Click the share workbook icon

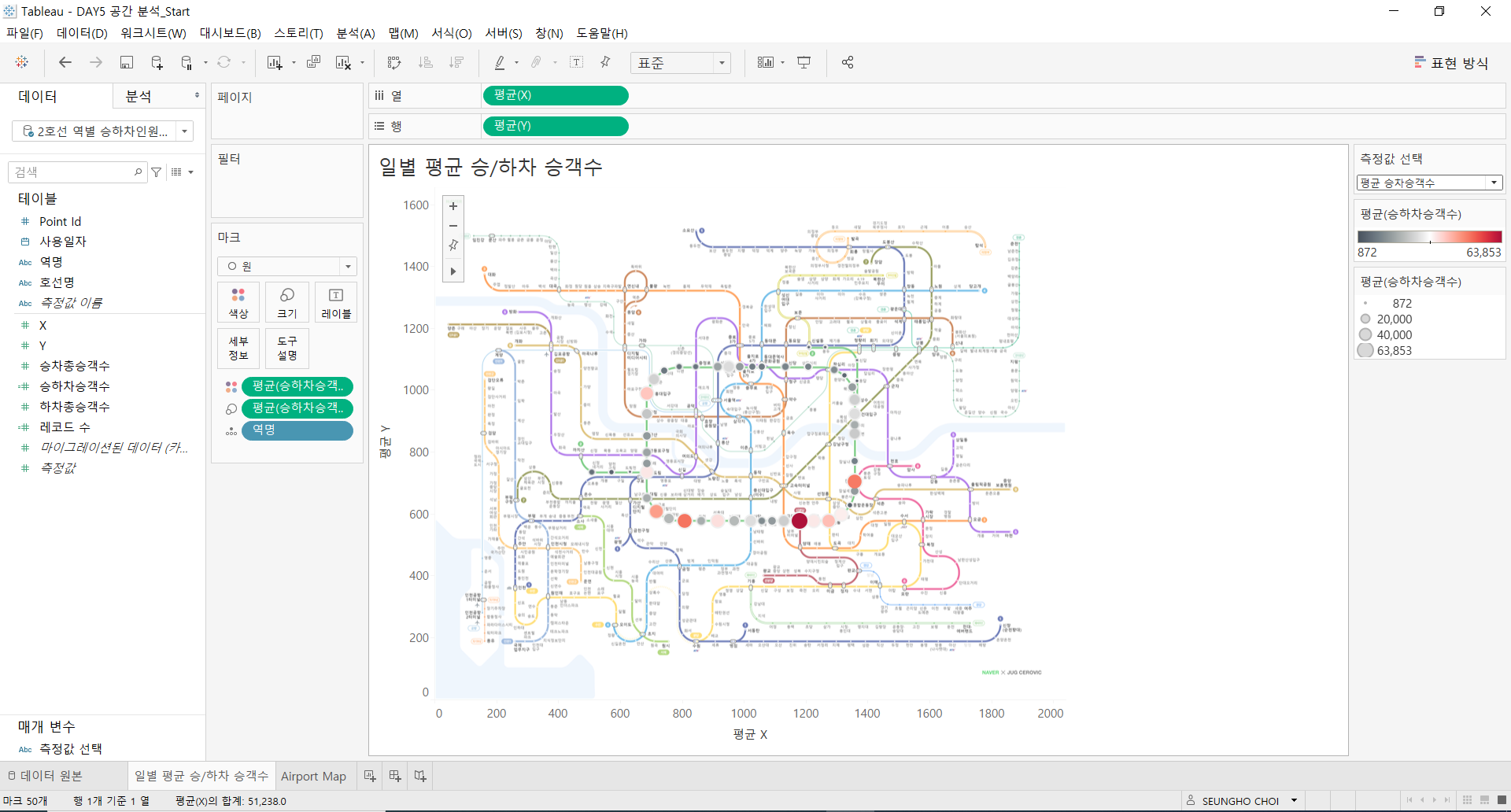pos(848,62)
